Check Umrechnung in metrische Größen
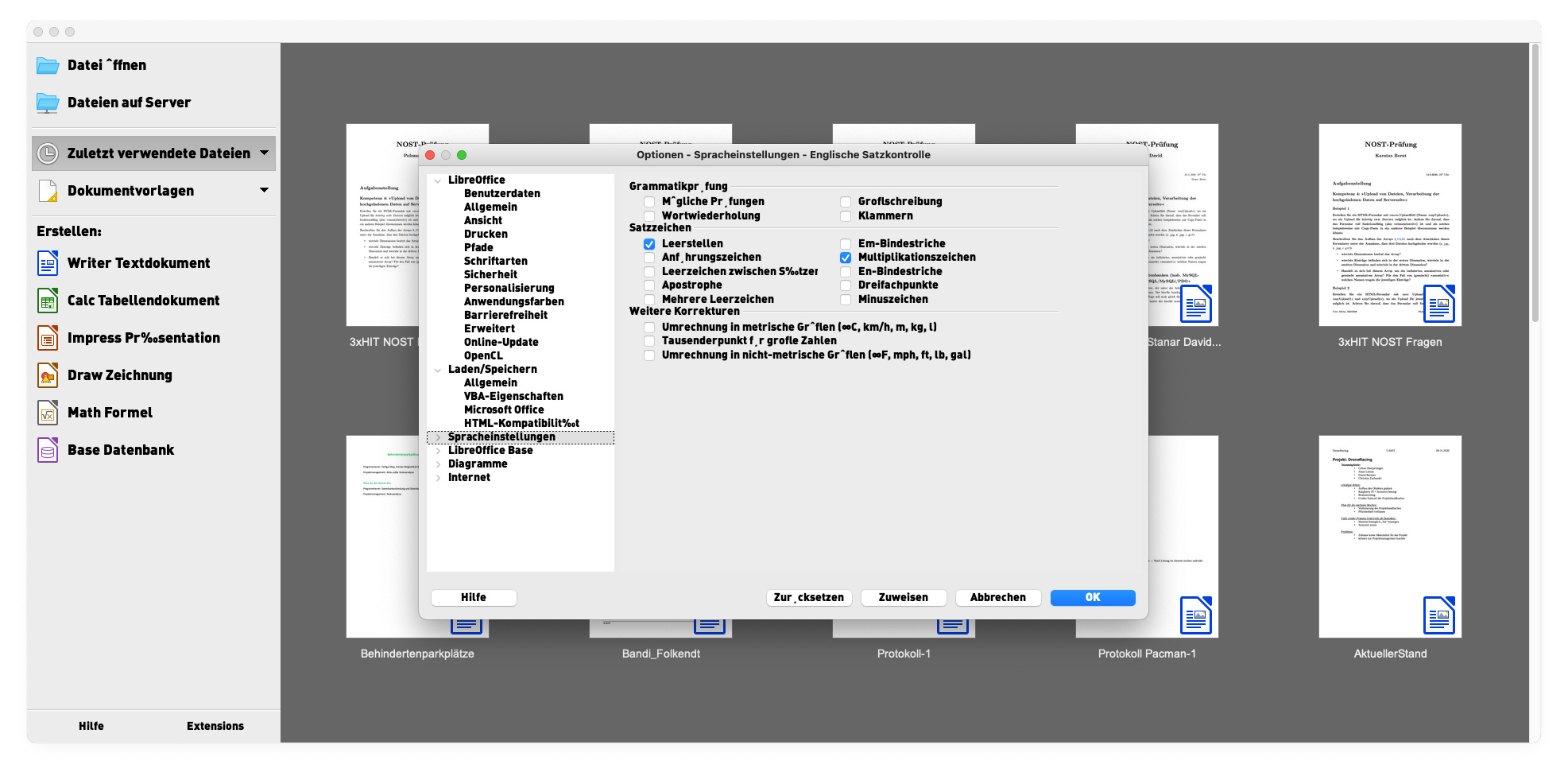1568x776 pixels. [x=649, y=328]
